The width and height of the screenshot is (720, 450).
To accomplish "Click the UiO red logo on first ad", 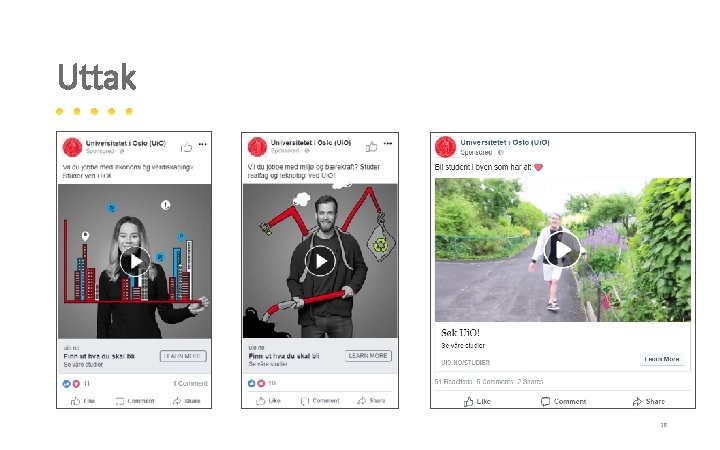I will coord(72,147).
